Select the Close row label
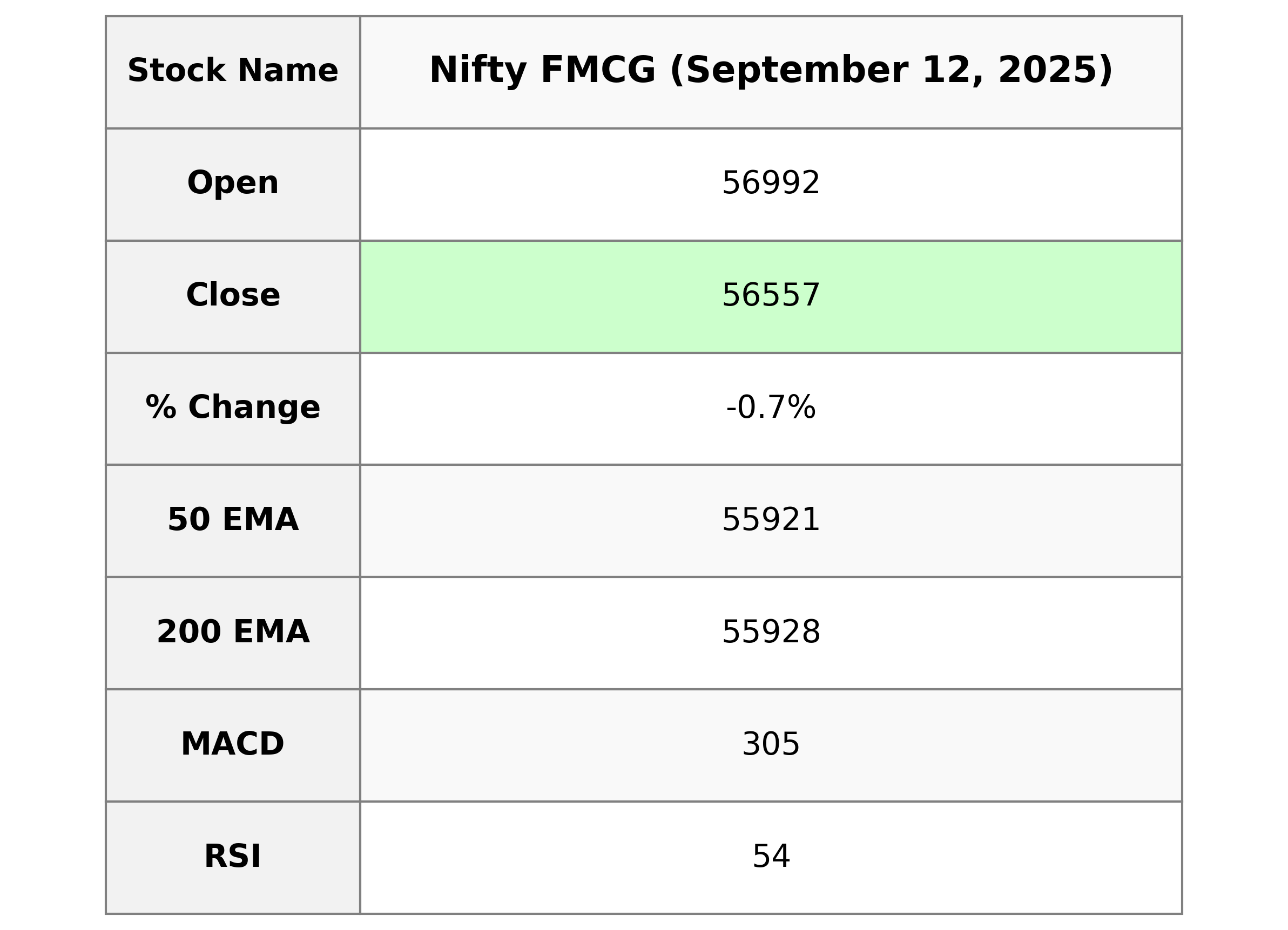This screenshot has height=930, width=1288. tap(233, 295)
